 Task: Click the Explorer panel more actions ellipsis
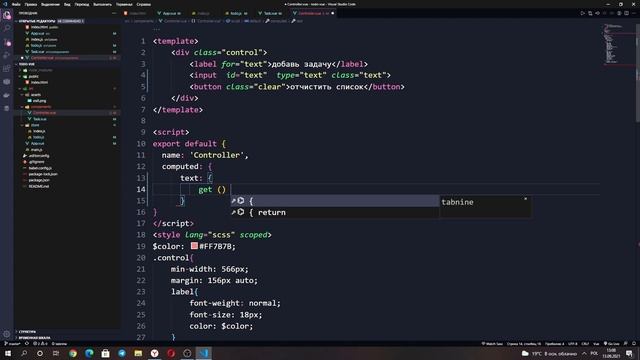click(x=114, y=13)
